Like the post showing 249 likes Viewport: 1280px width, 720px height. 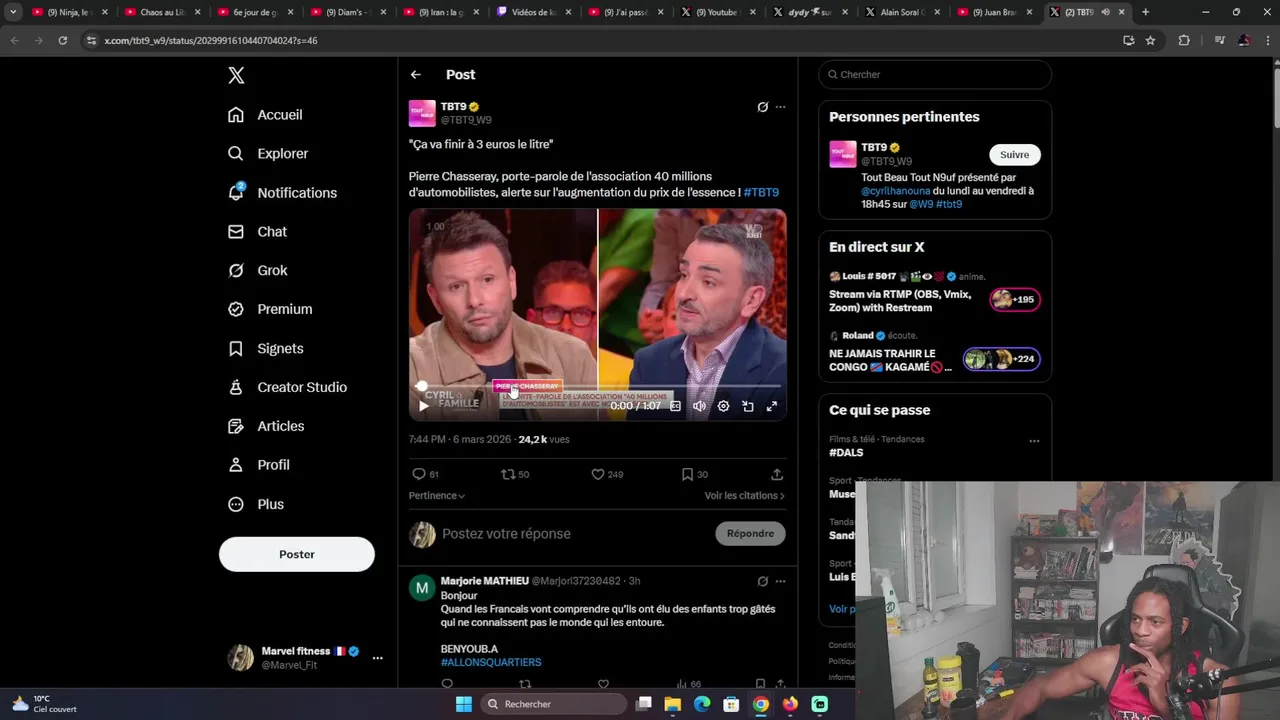click(598, 474)
